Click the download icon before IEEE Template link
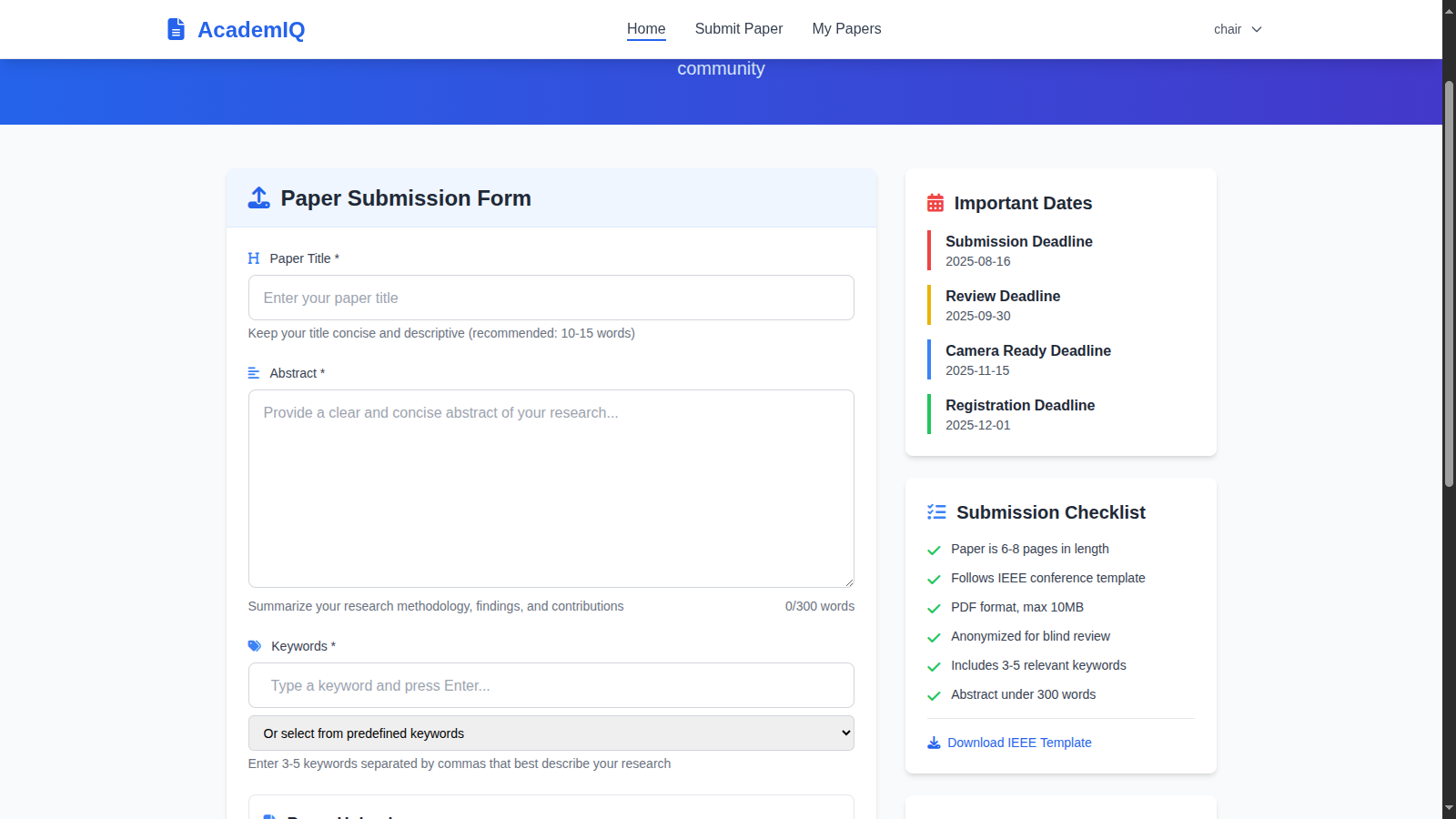The image size is (1456, 819). [934, 743]
